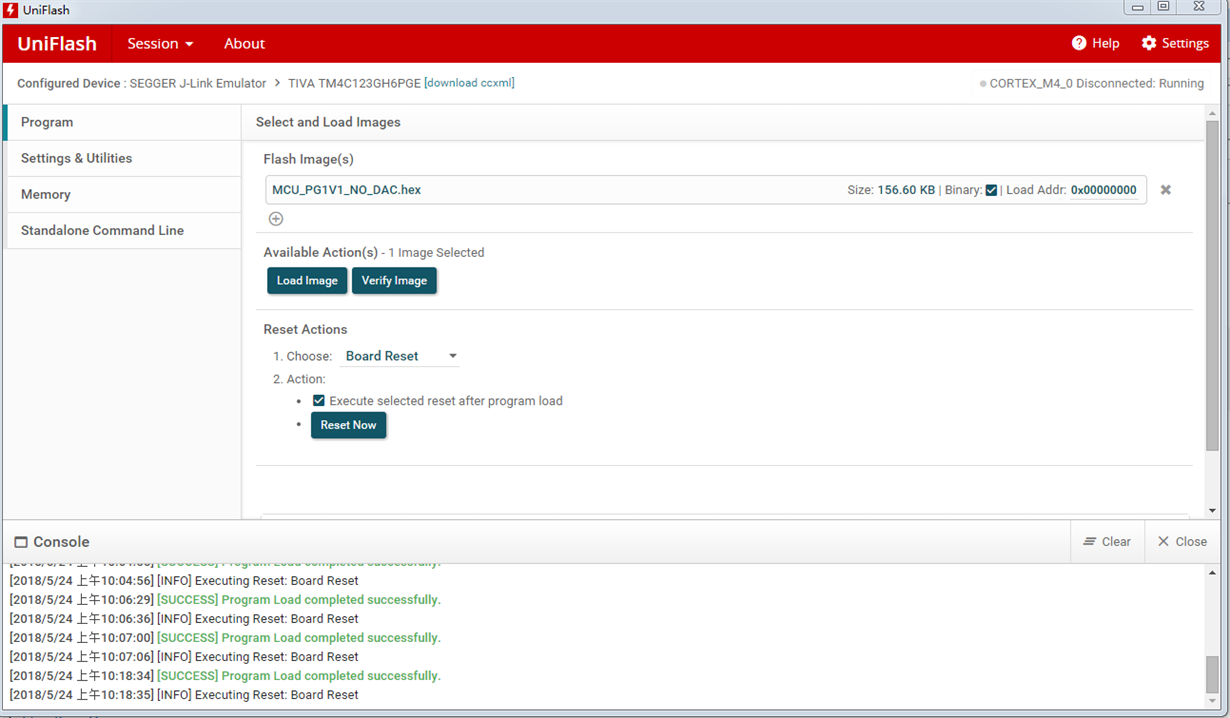Click the main panel vertical scrollbar
This screenshot has height=718, width=1230.
pos(1212,285)
